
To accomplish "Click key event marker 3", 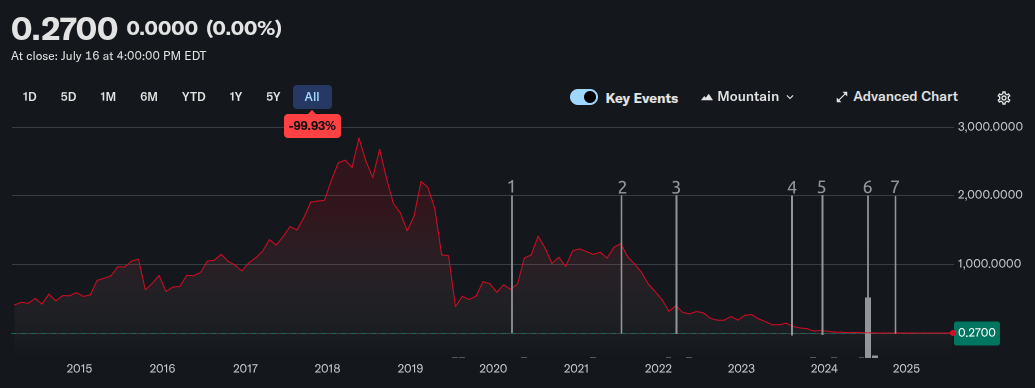I will 676,187.
